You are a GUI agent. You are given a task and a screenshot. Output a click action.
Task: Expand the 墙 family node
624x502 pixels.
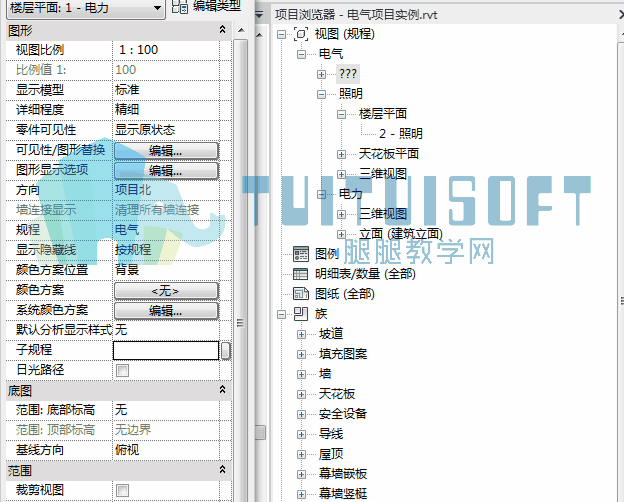(301, 374)
